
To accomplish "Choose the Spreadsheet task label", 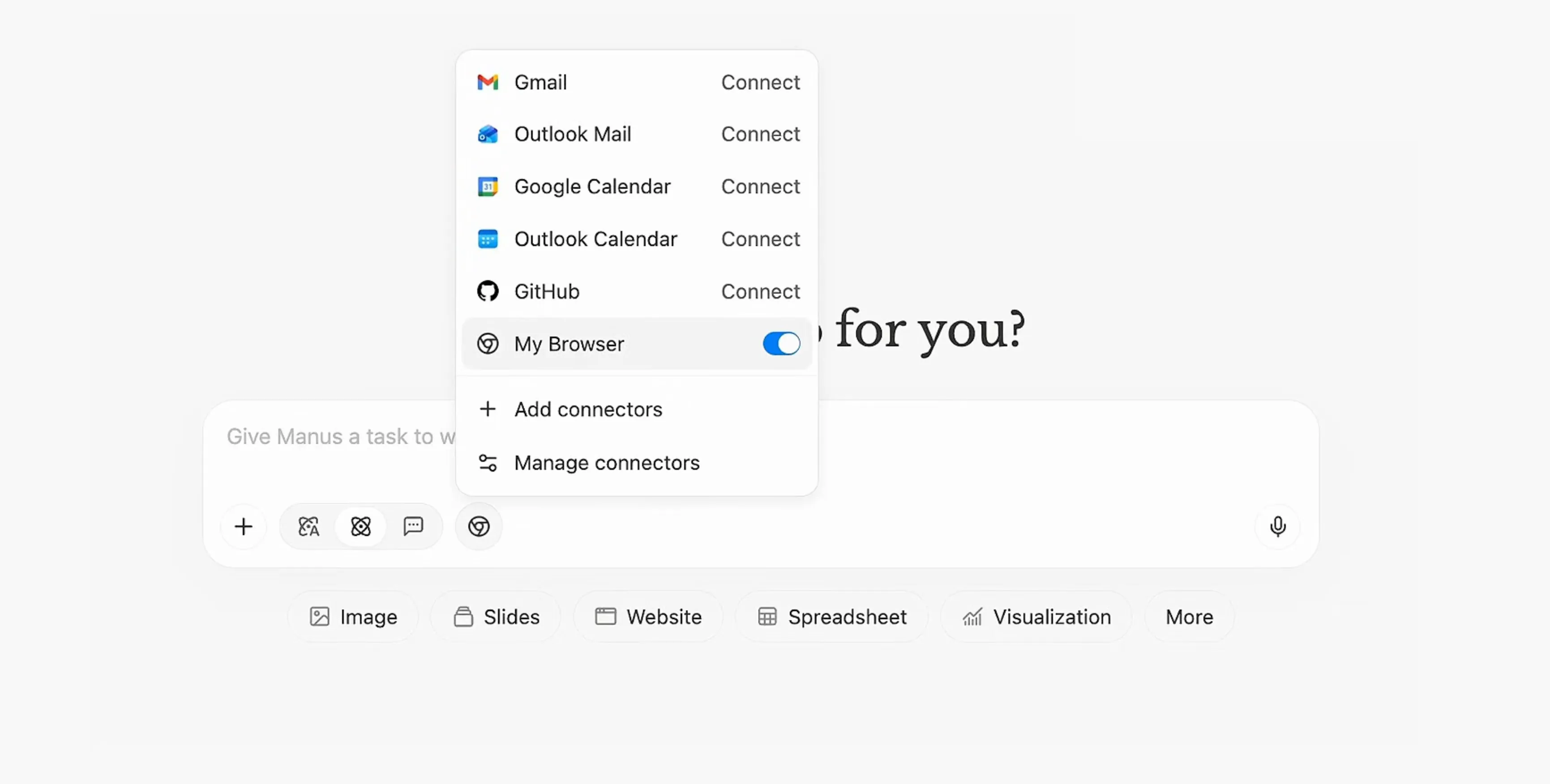I will pyautogui.click(x=847, y=617).
